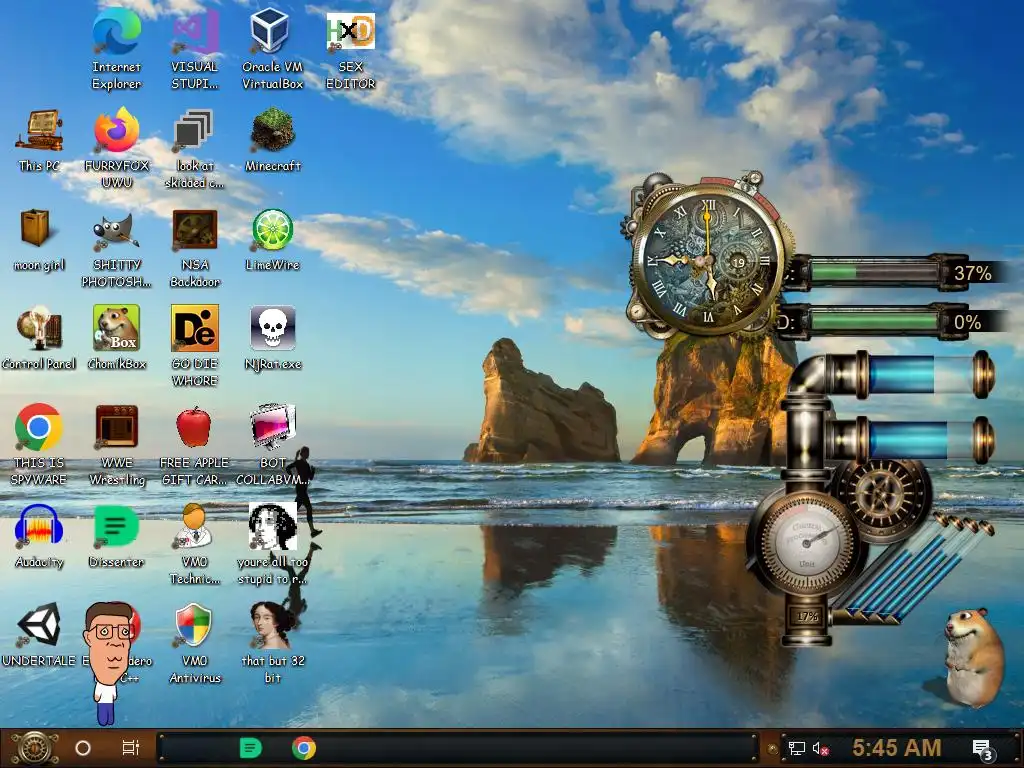The height and width of the screenshot is (768, 1024).
Task: Click the steampunk clock gadget
Action: coord(709,260)
